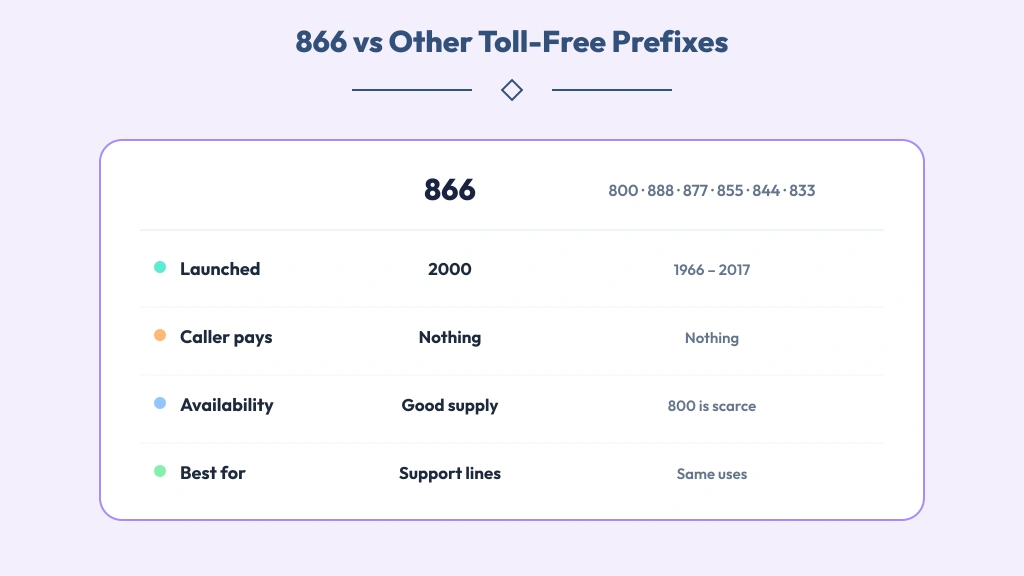This screenshot has width=1024, height=576.
Task: Click the line left of the diamond
Action: [412, 90]
